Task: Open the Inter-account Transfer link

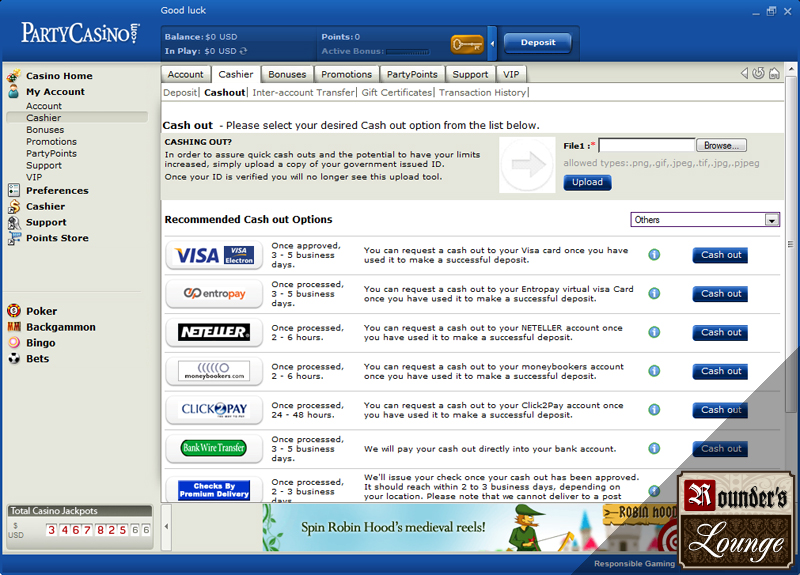Action: point(303,93)
